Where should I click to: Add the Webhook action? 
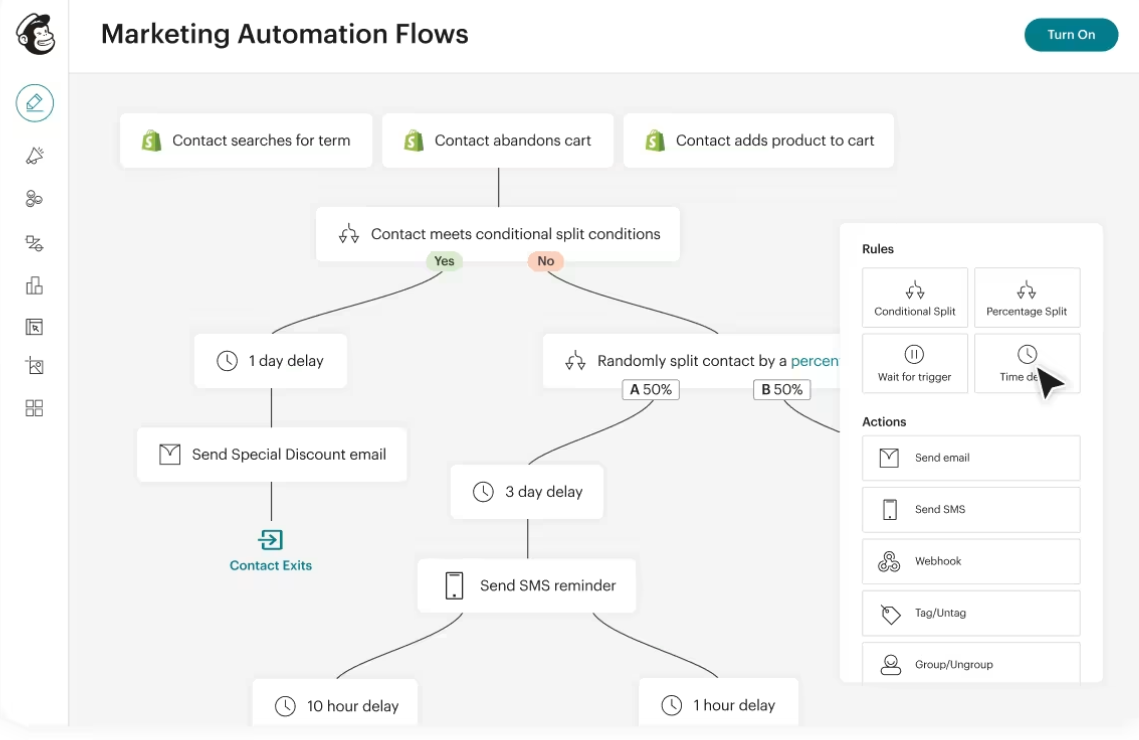(x=970, y=561)
